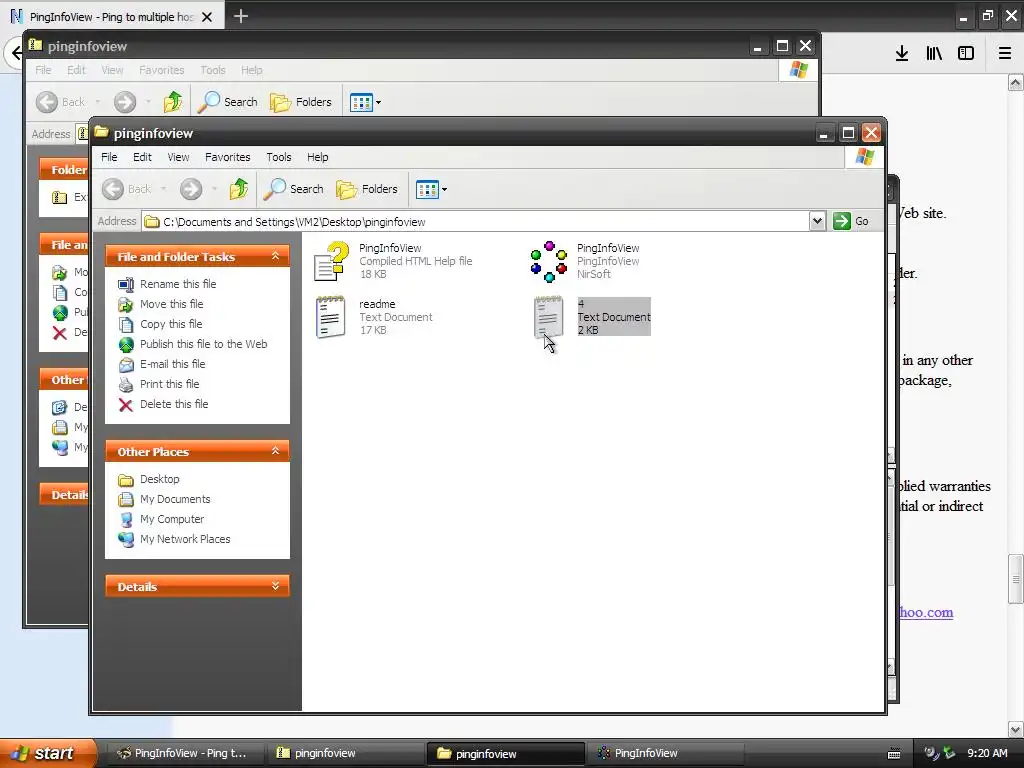Open the browser hamburger menu
Viewport: 1024px width, 768px height.
(1005, 53)
